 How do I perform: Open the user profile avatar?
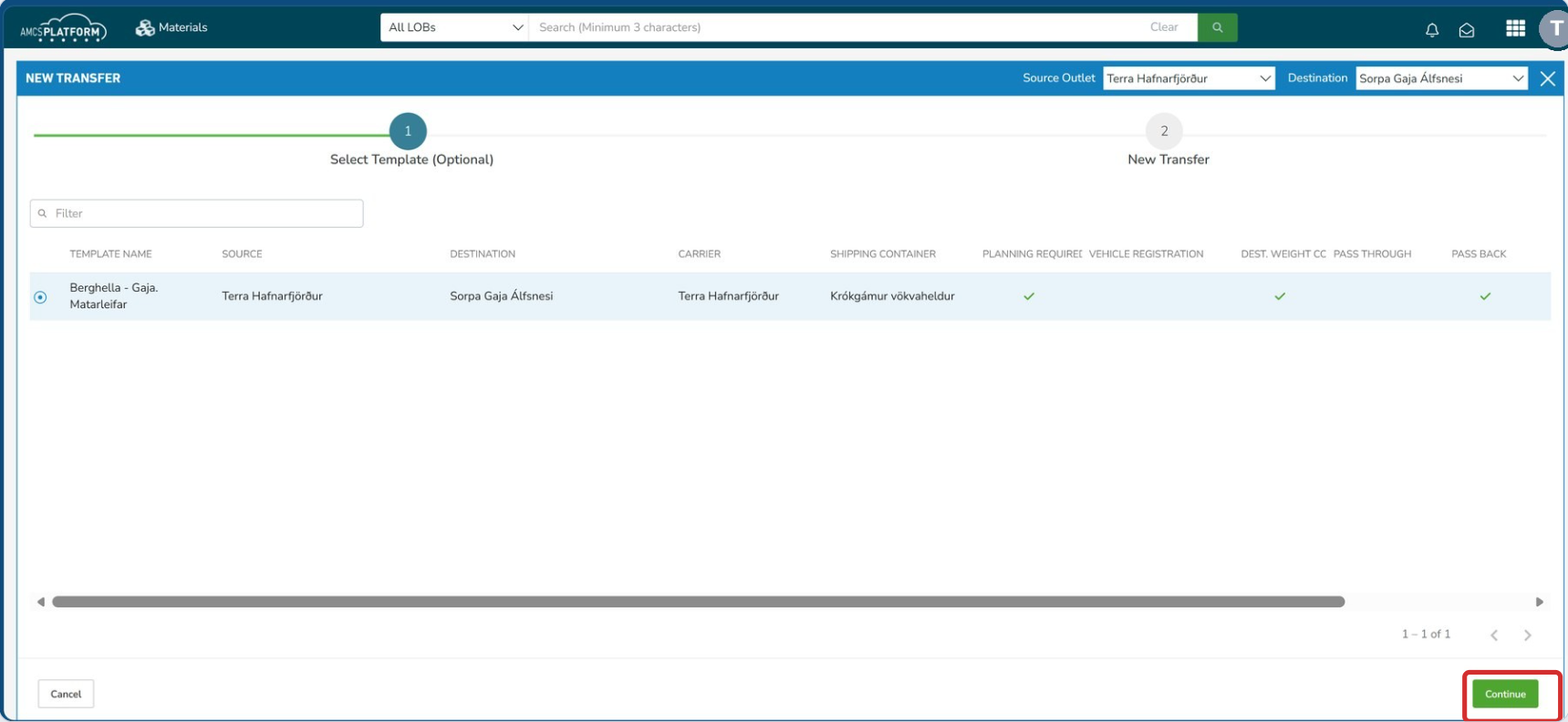click(1553, 28)
